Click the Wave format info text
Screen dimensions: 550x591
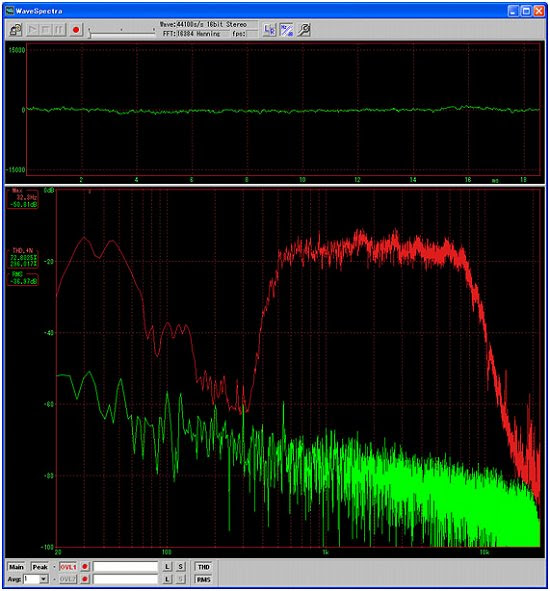[203, 24]
